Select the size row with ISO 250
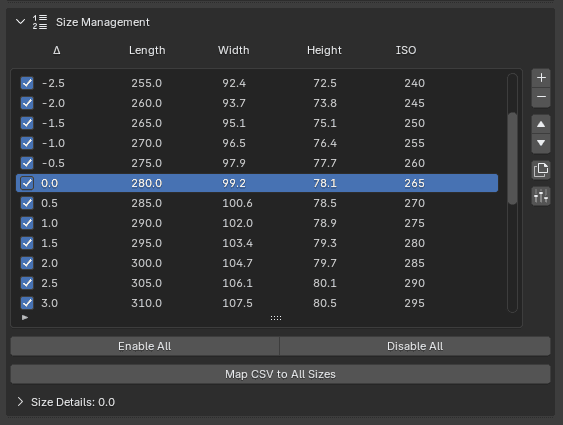 click(257, 123)
